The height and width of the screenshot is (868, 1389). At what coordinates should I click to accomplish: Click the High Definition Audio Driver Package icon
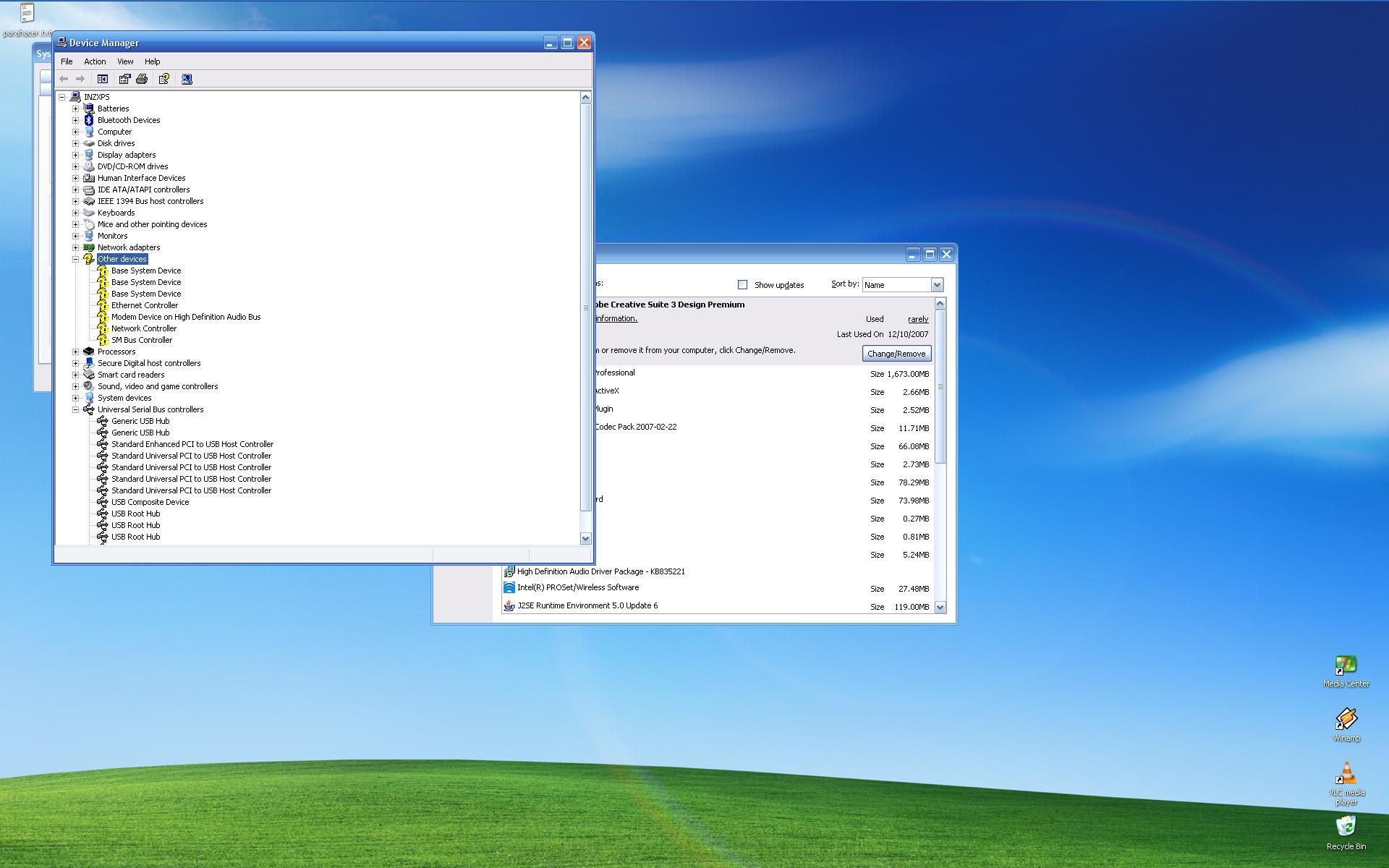coord(509,571)
